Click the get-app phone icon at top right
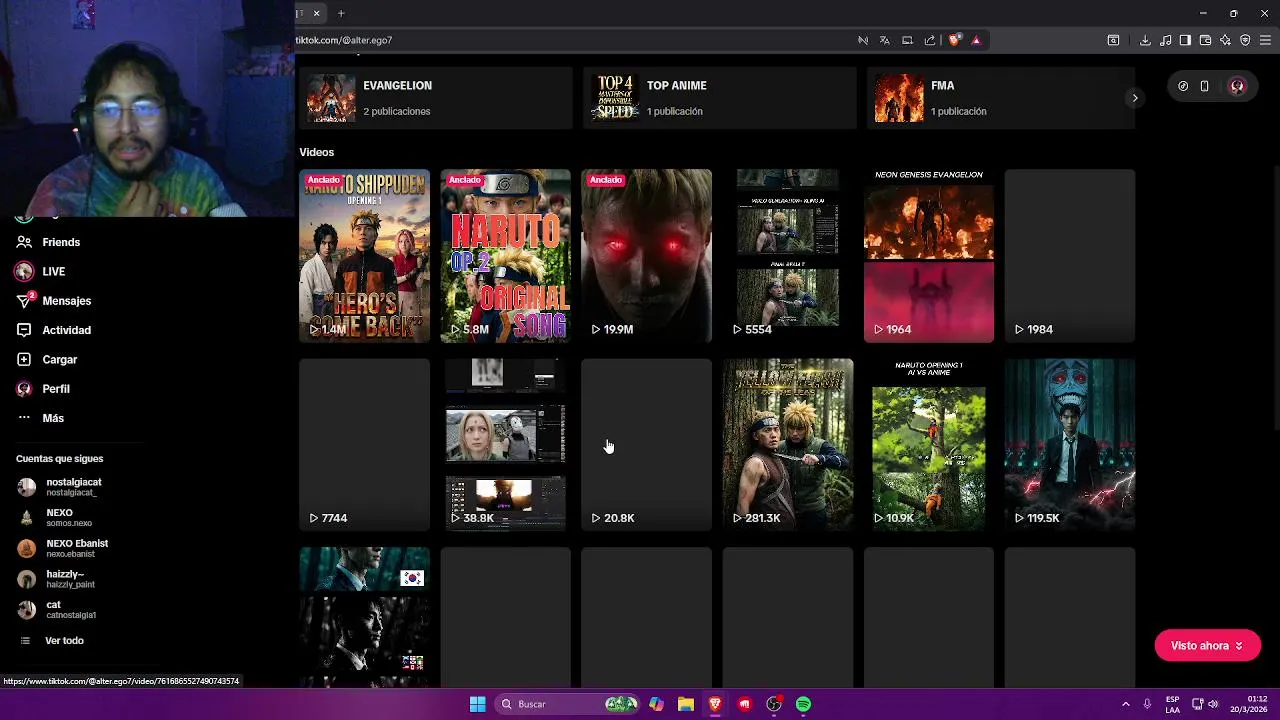The height and width of the screenshot is (720, 1280). click(1204, 86)
